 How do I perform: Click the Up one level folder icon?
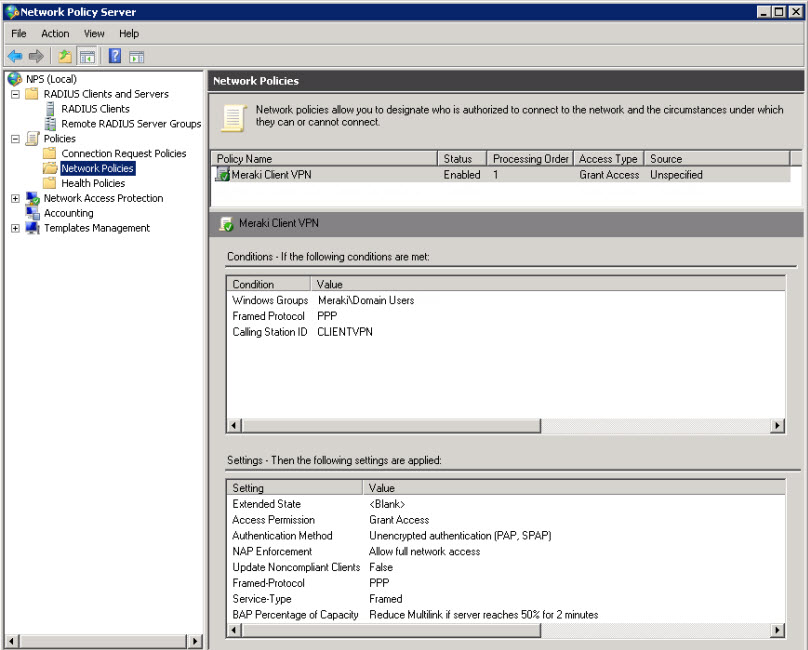[65, 56]
